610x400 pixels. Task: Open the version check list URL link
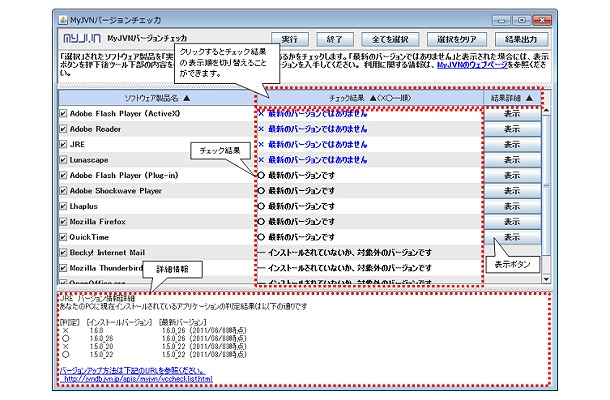coord(138,379)
